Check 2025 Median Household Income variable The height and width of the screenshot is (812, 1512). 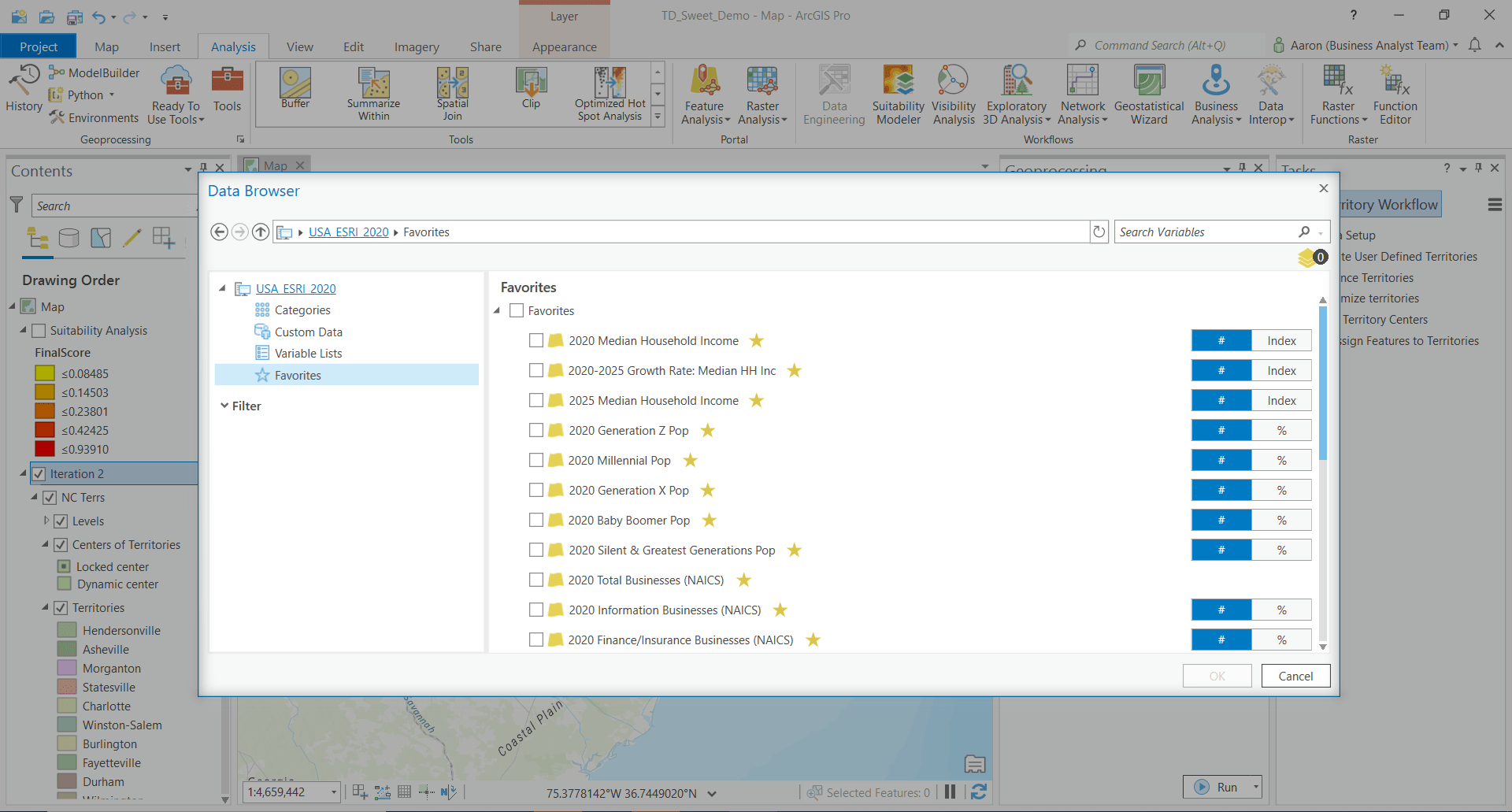536,400
